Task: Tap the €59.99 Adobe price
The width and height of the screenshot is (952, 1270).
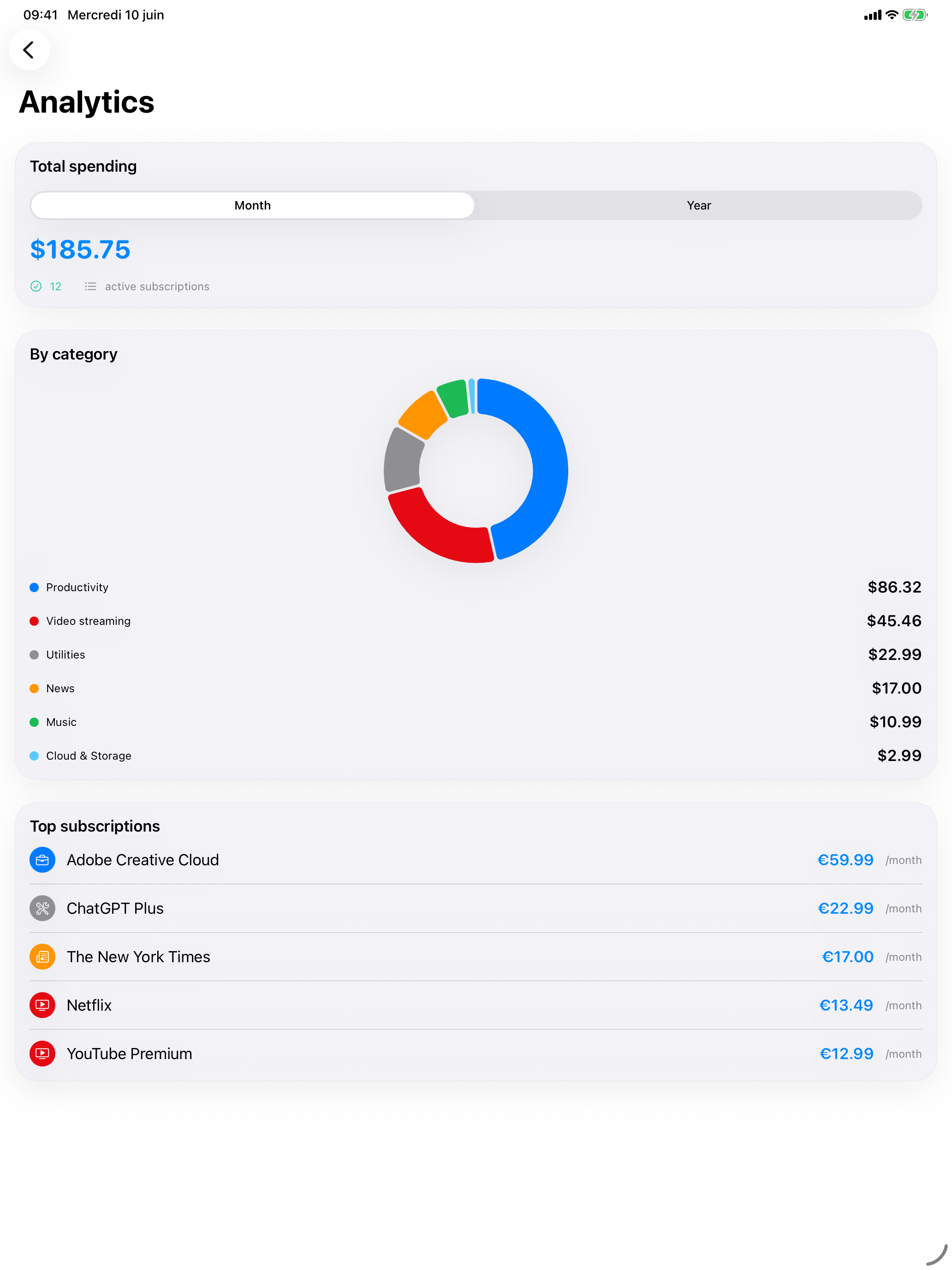Action: [x=845, y=860]
